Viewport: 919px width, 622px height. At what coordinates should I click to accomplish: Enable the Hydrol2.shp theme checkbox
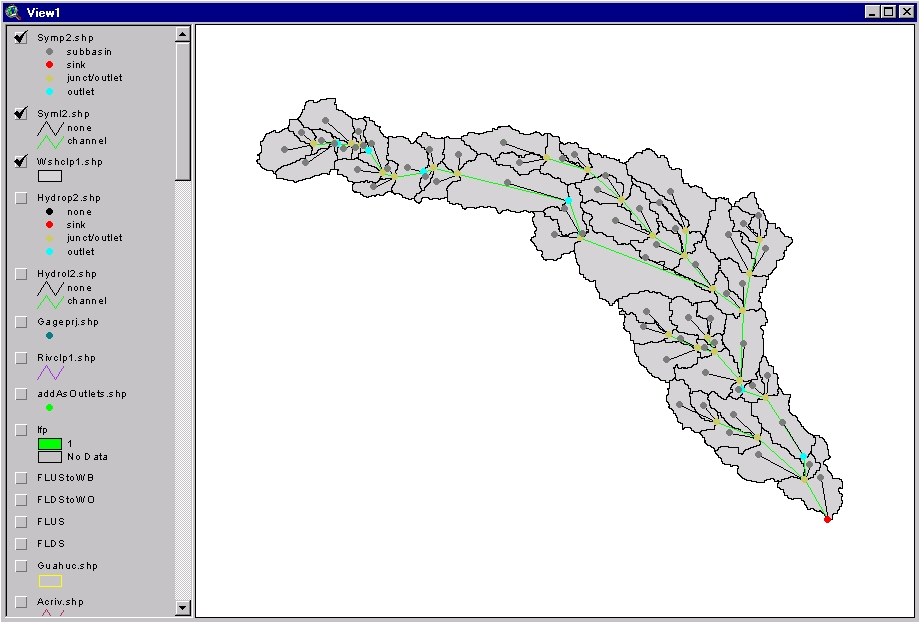21,274
